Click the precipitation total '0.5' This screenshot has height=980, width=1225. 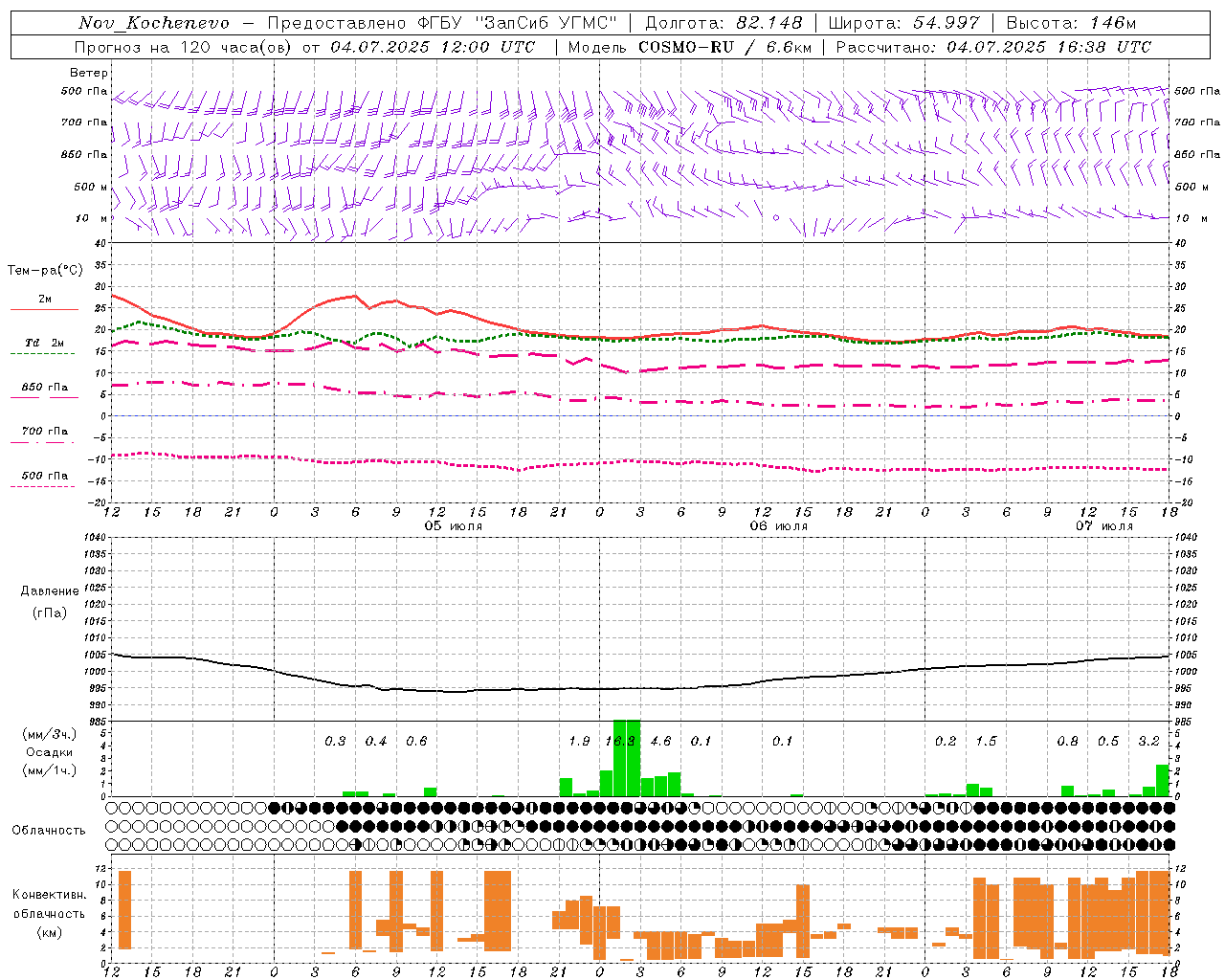pos(1108,741)
